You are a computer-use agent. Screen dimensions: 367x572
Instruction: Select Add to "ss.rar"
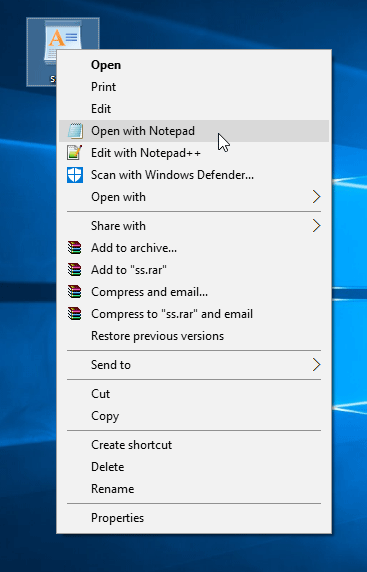point(194,270)
